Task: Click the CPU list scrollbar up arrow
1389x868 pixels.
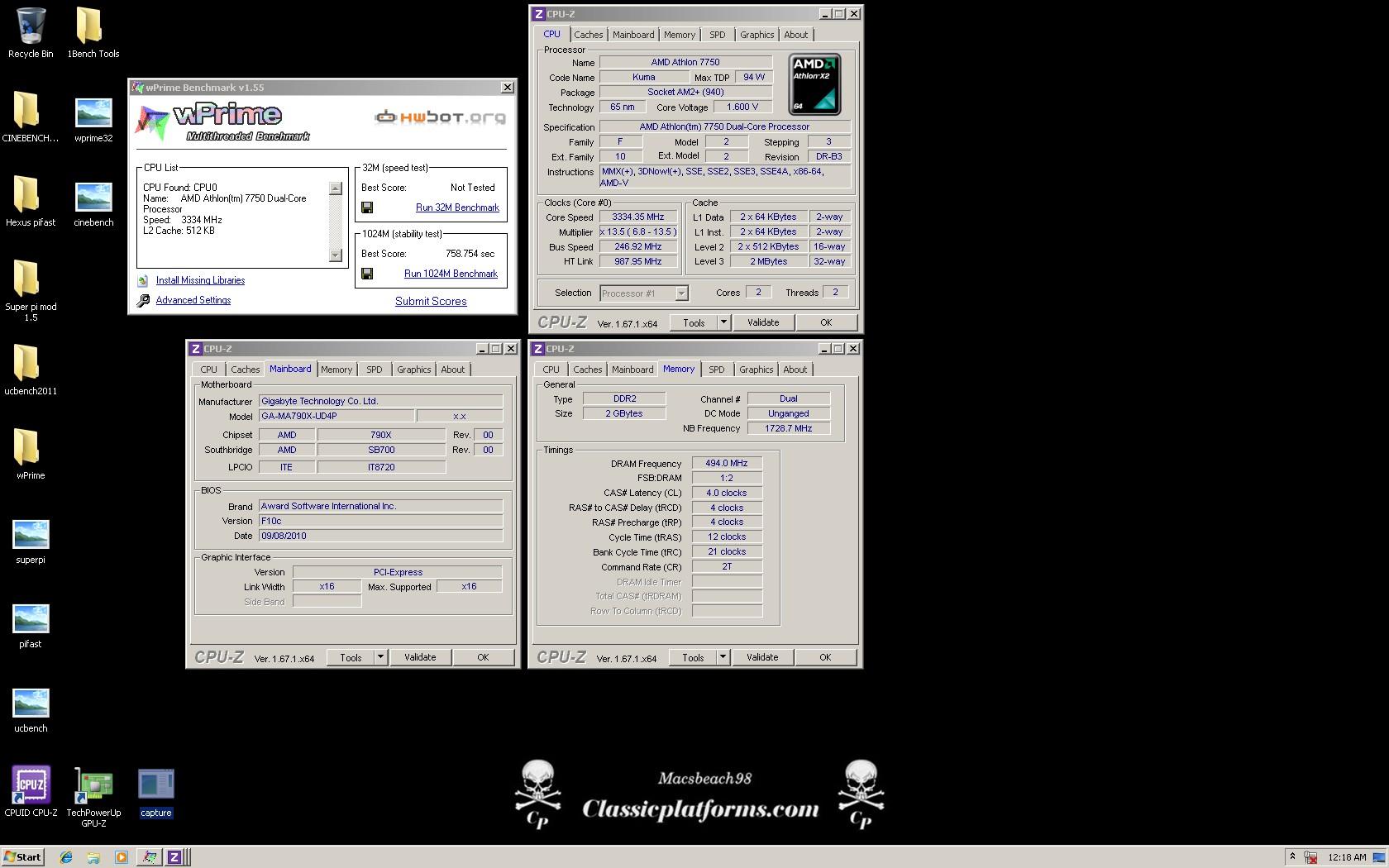Action: 335,188
